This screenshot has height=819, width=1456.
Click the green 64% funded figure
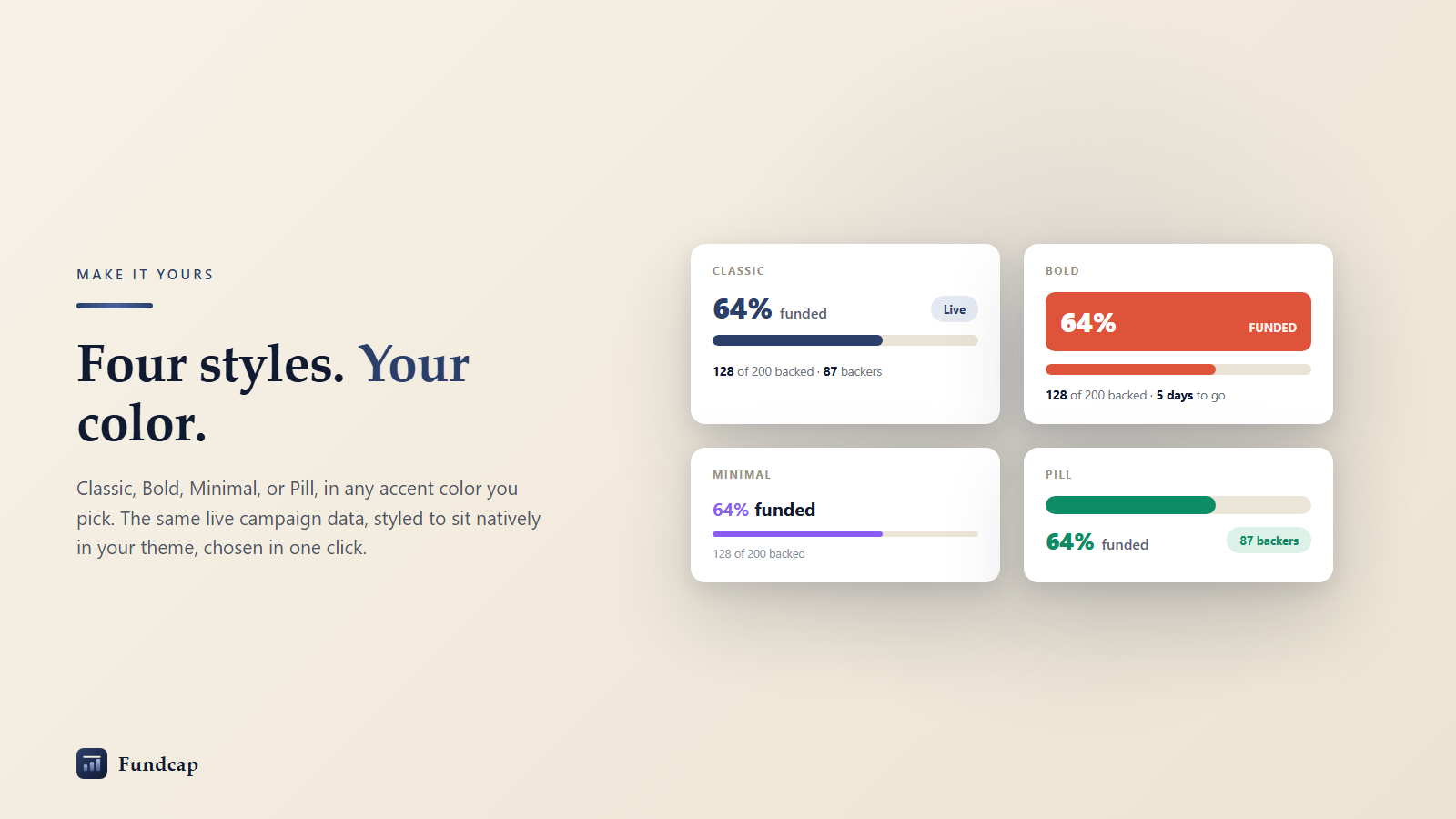[x=1097, y=542]
